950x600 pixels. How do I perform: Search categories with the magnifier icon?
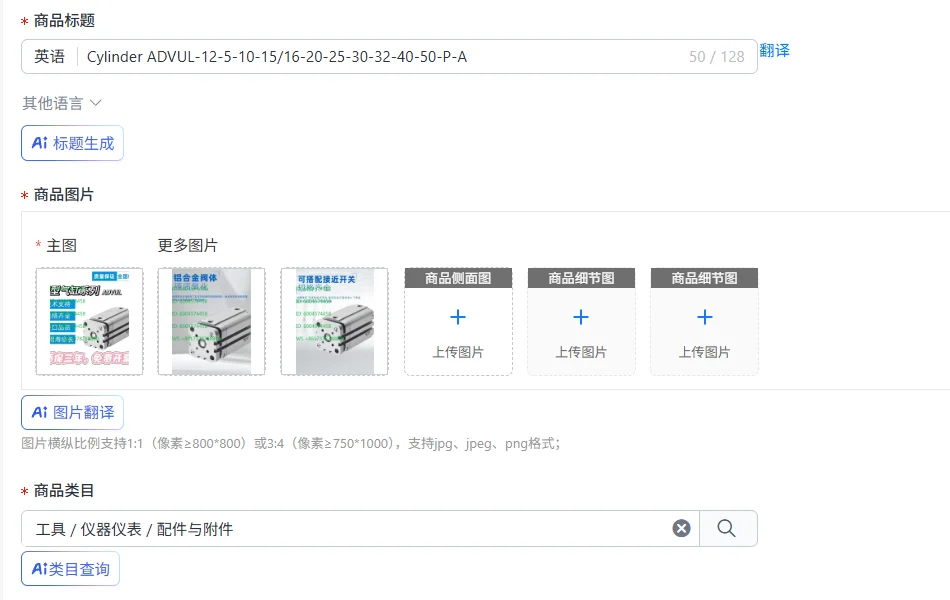tap(726, 528)
